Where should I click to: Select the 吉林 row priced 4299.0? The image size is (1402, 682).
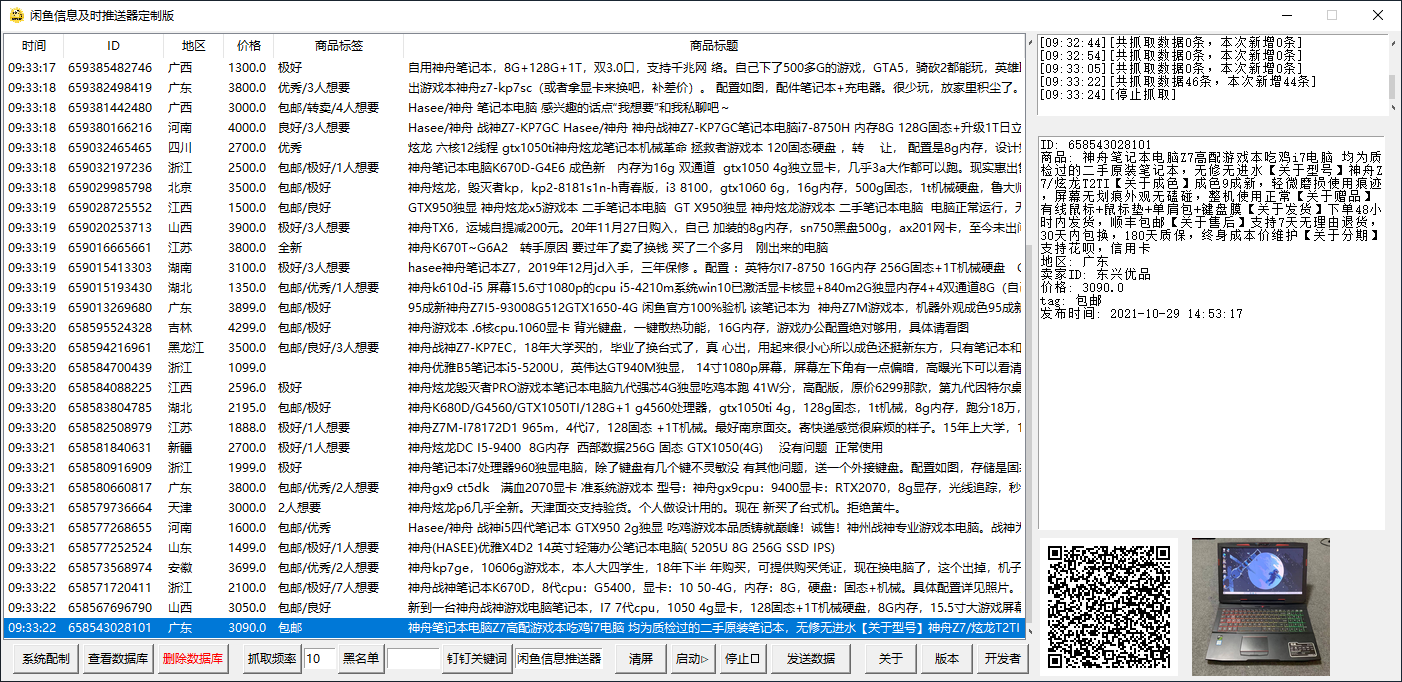pos(514,328)
